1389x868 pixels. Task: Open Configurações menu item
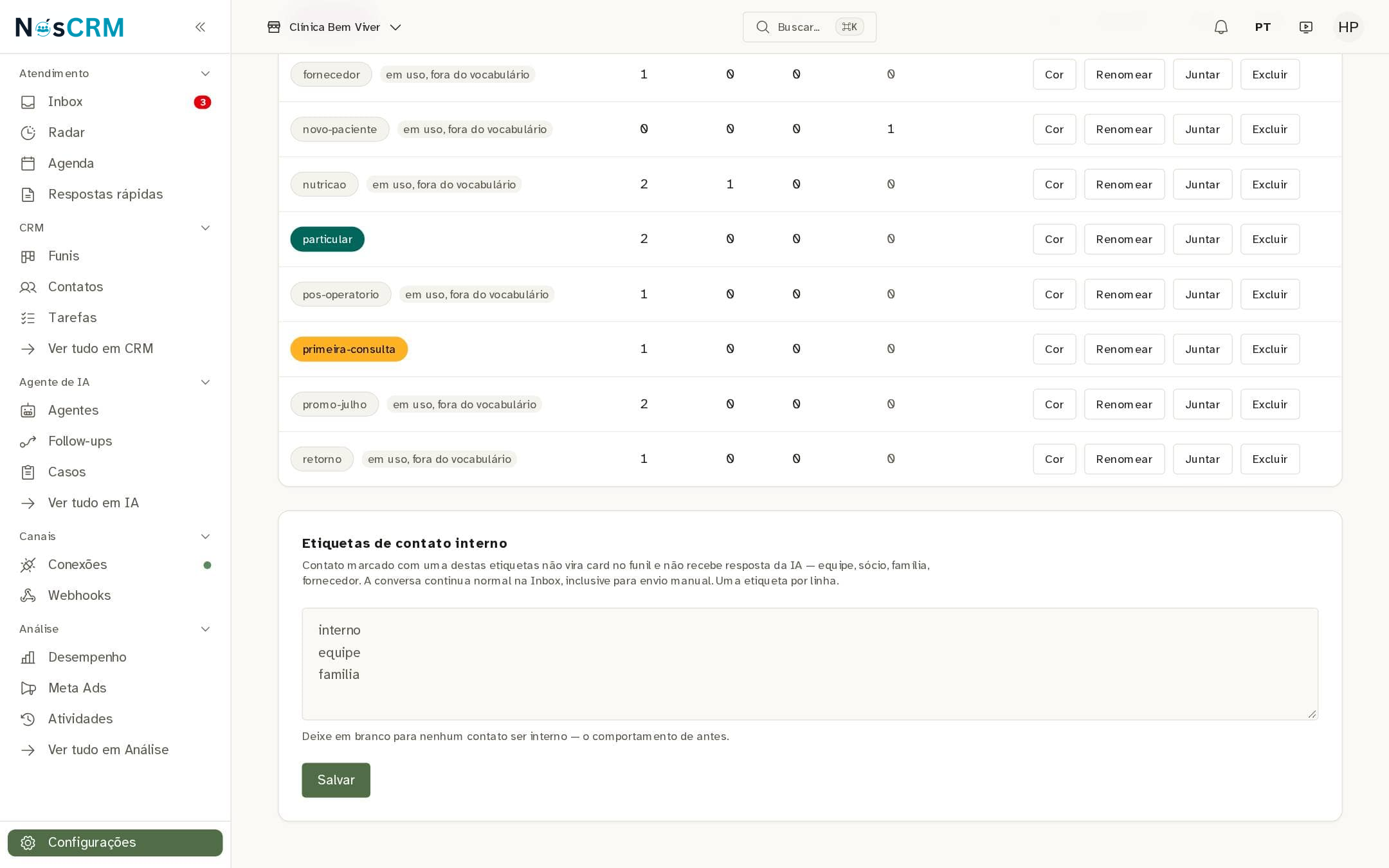(115, 842)
